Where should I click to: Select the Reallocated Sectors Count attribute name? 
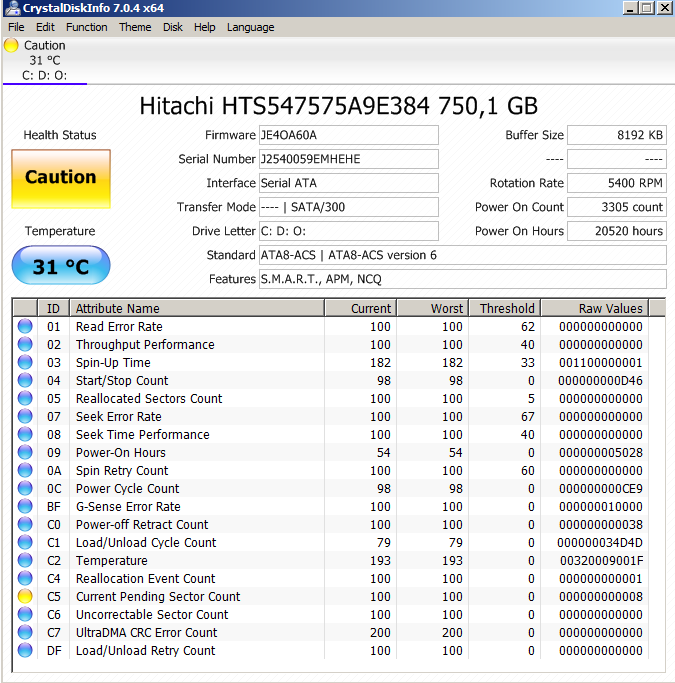click(x=149, y=399)
